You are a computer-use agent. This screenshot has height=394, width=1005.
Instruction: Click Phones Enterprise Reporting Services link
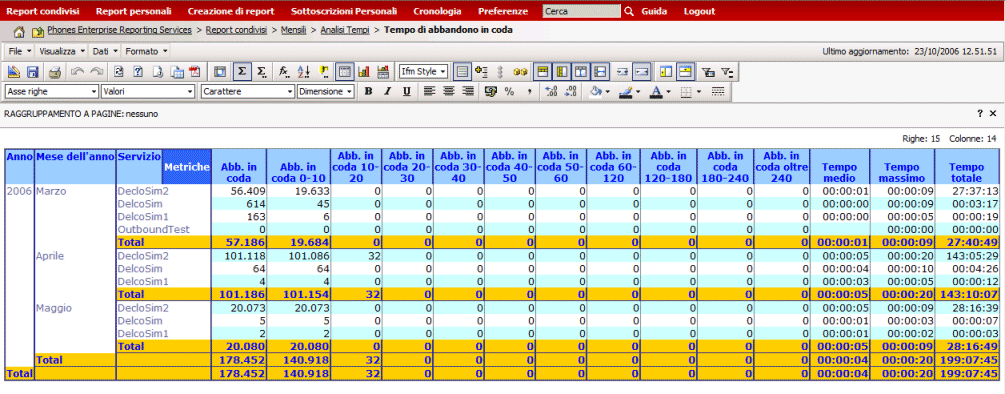coord(119,30)
